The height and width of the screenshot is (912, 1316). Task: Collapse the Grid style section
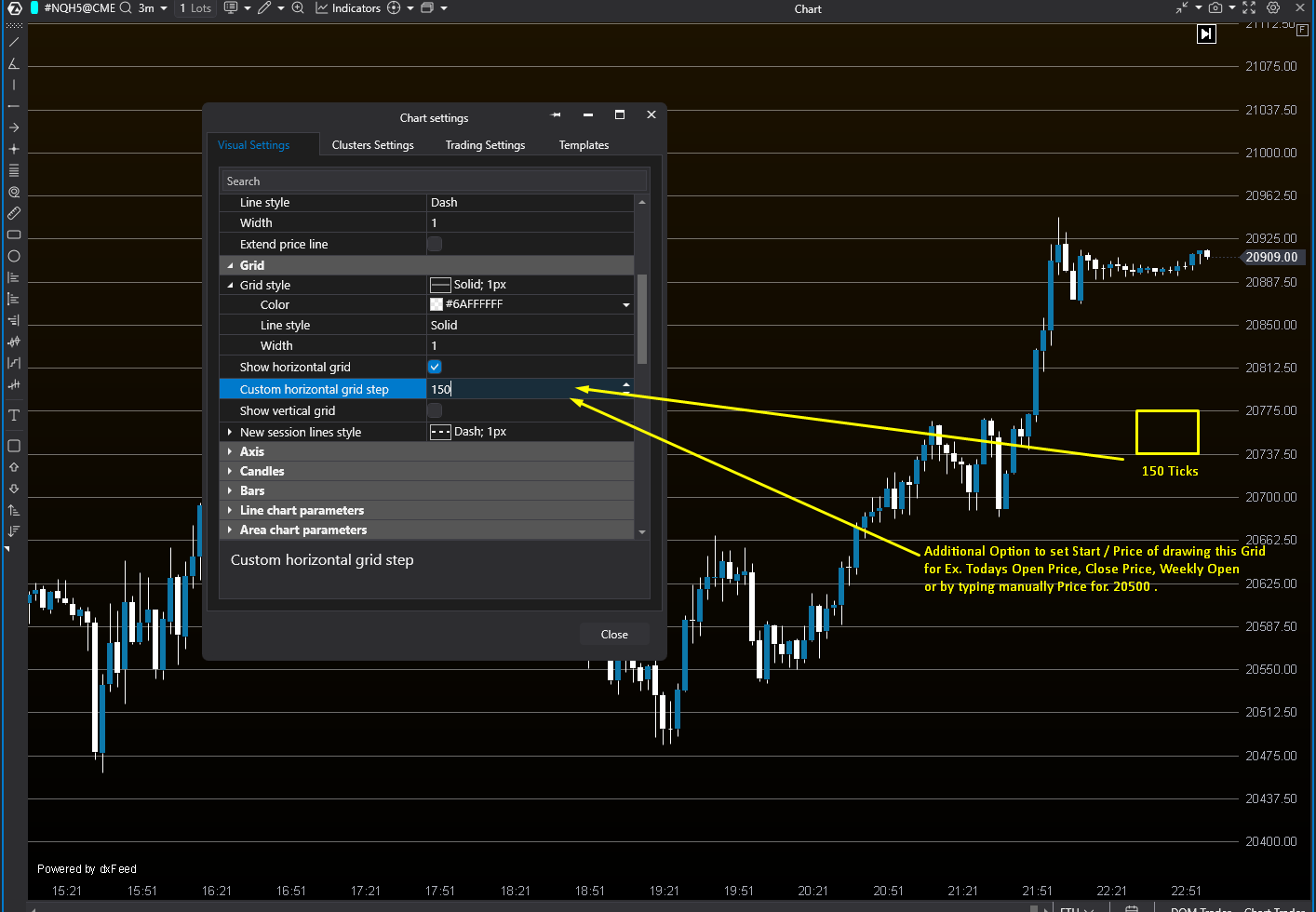(x=230, y=285)
